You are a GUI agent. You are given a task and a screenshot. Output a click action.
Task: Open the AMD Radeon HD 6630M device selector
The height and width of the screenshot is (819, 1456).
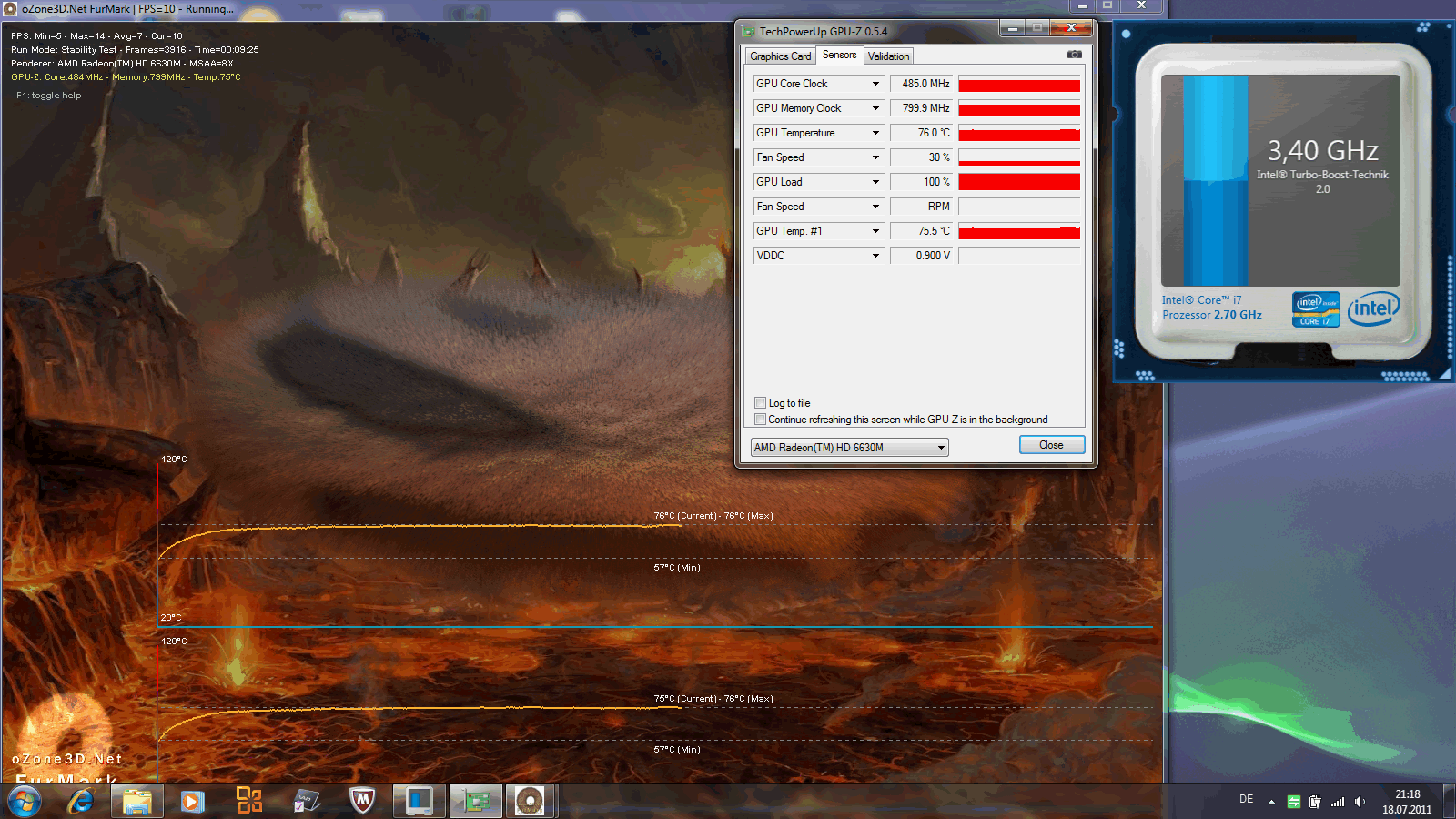click(x=849, y=447)
